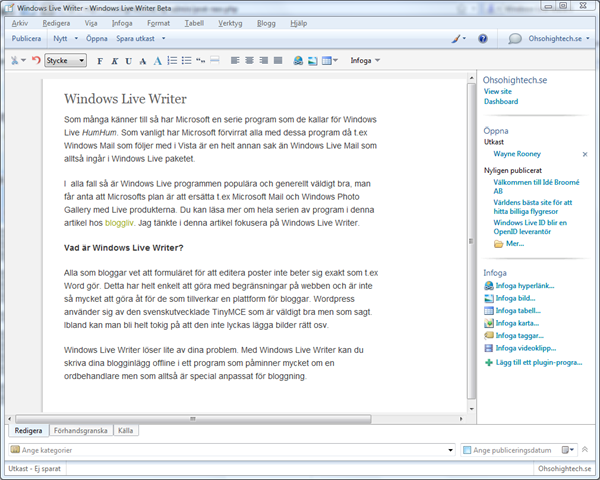Open the Ohsohightech.se blog account dropdown
Image resolution: width=600 pixels, height=480 pixels.
(x=559, y=39)
